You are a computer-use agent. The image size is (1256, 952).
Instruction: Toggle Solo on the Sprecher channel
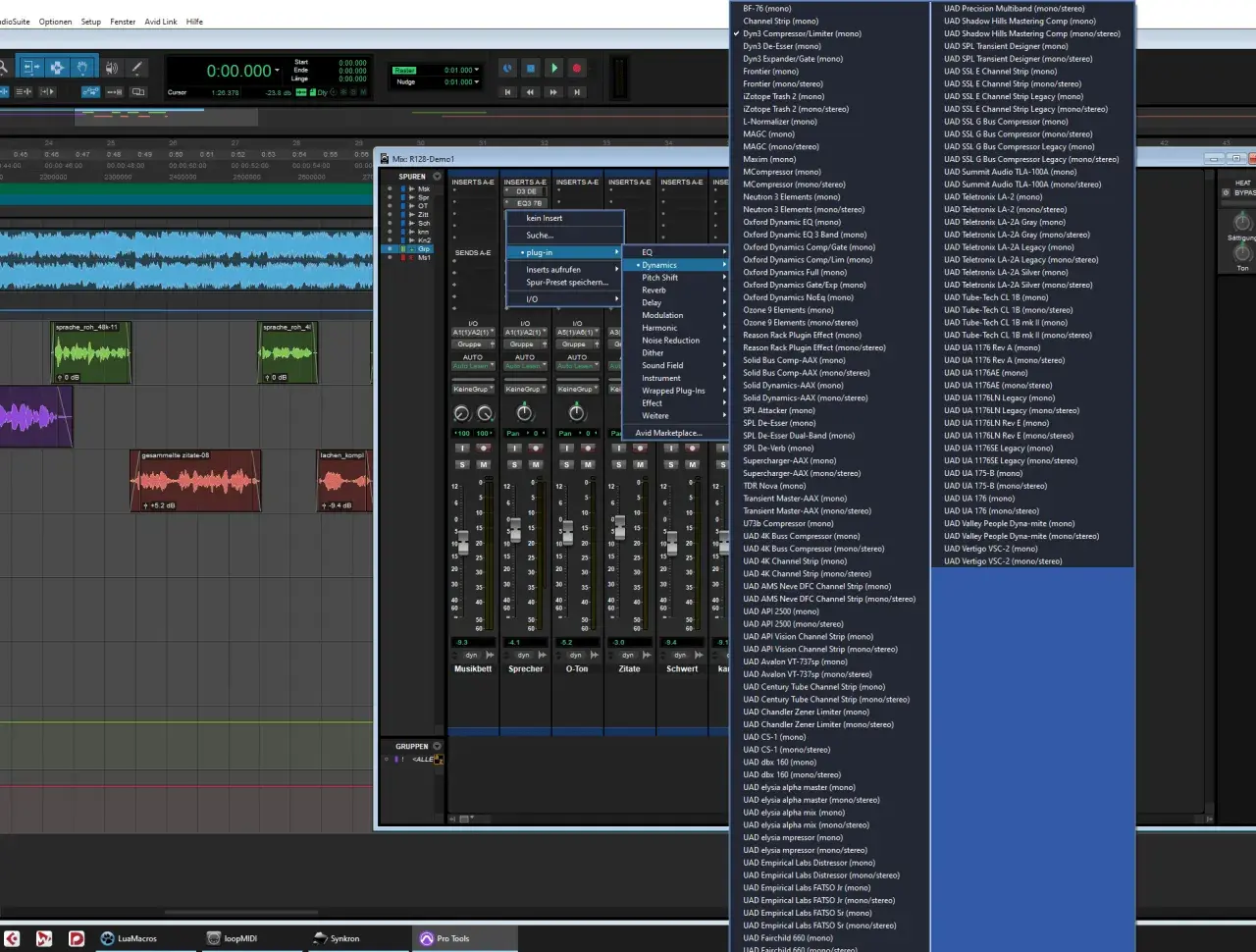(x=514, y=464)
